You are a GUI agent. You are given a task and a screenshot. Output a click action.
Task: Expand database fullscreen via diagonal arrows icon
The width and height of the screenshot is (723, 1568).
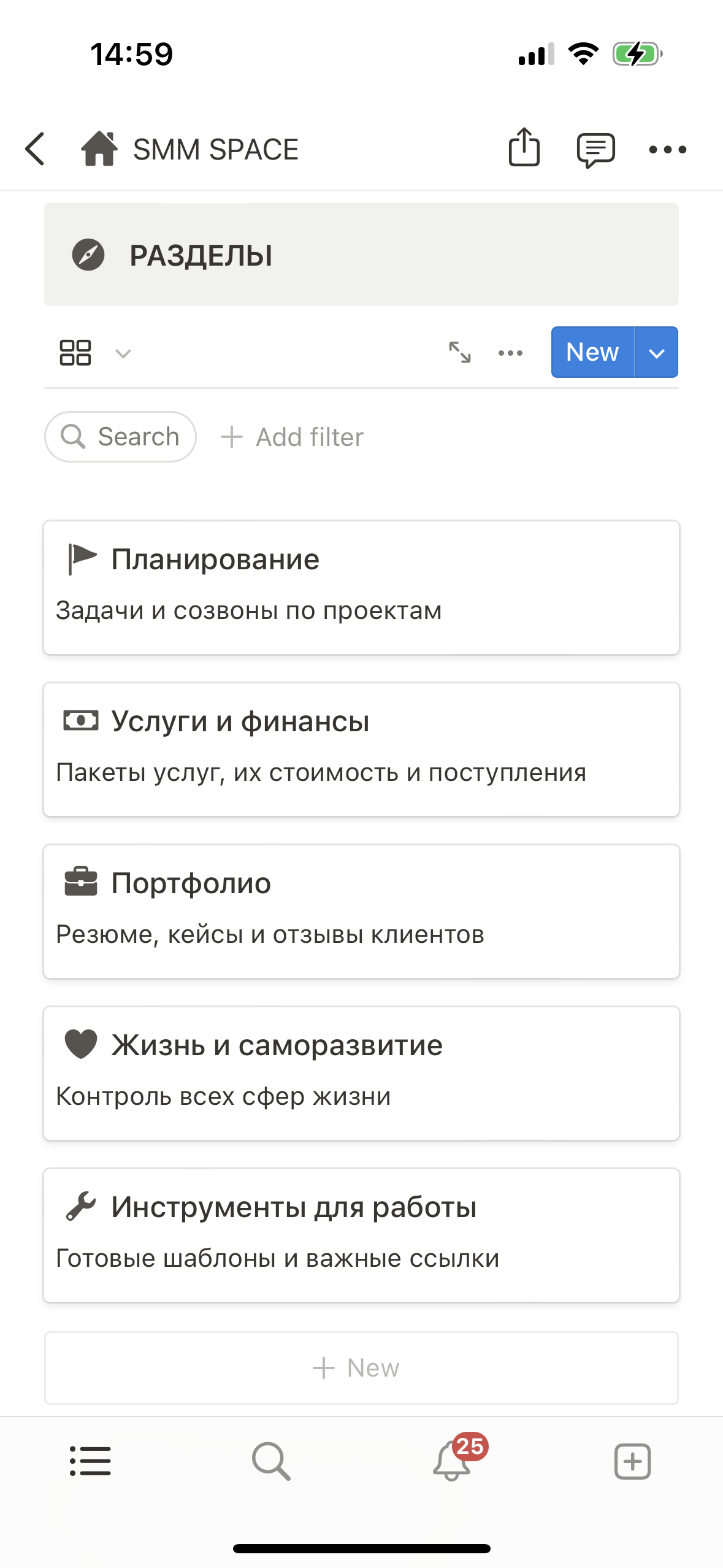tap(460, 353)
